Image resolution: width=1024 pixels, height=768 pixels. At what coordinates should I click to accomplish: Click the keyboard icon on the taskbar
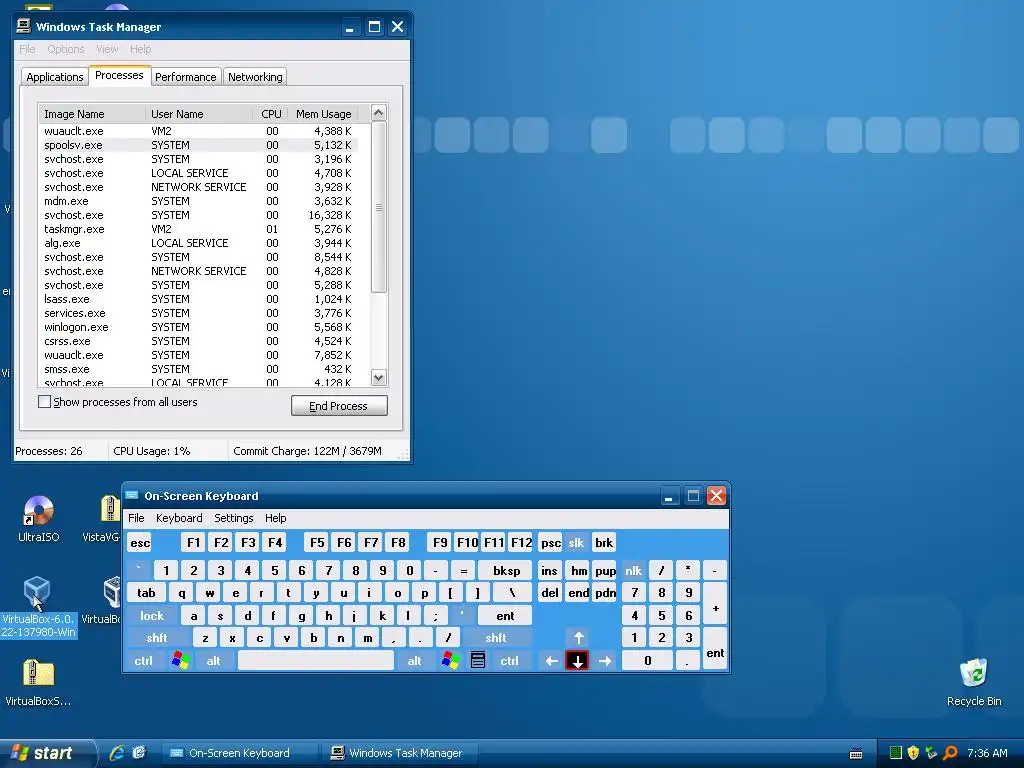[856, 754]
